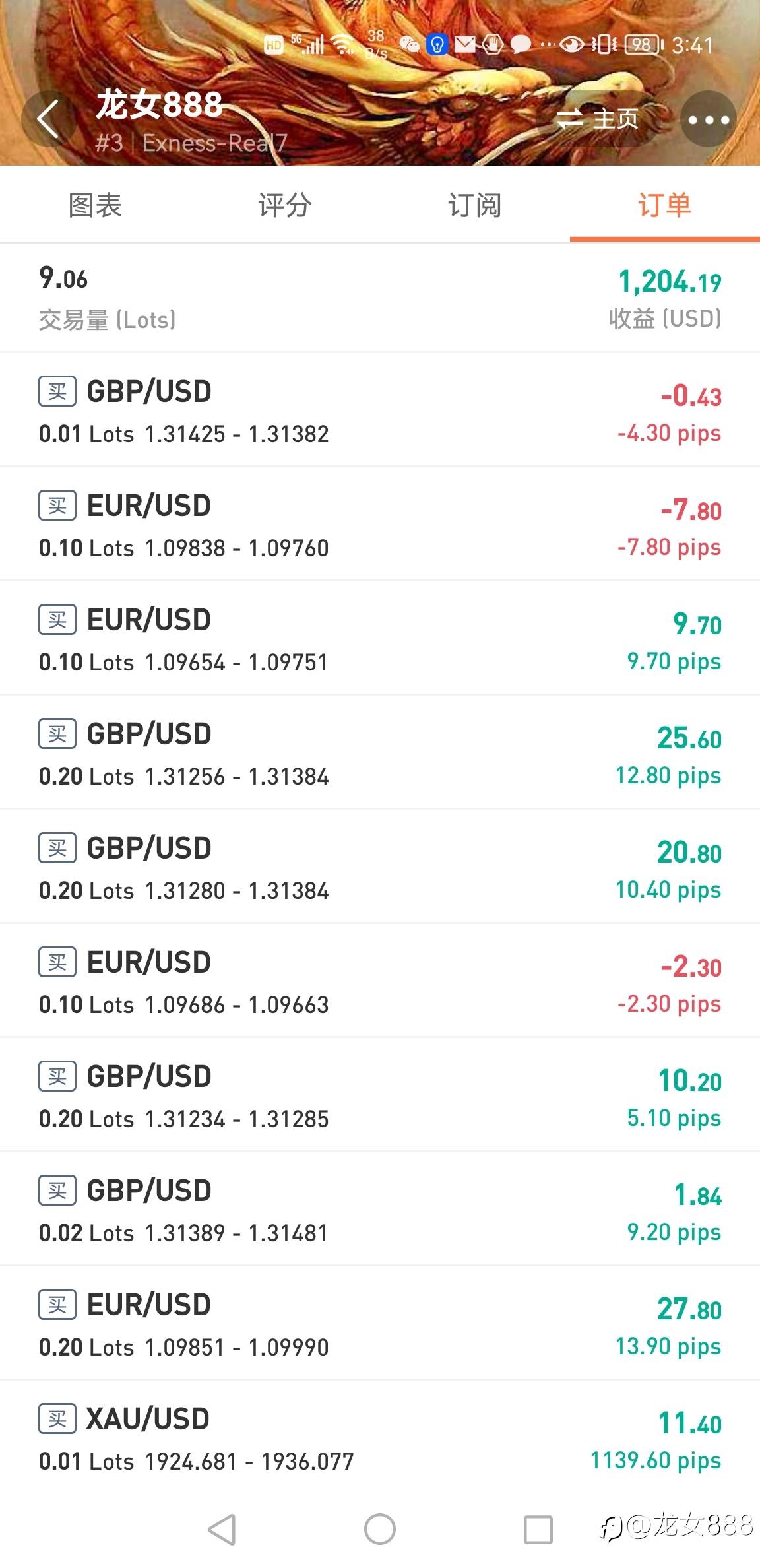Tap the battery indicator showing 98
The height and width of the screenshot is (1568, 760).
(643, 45)
